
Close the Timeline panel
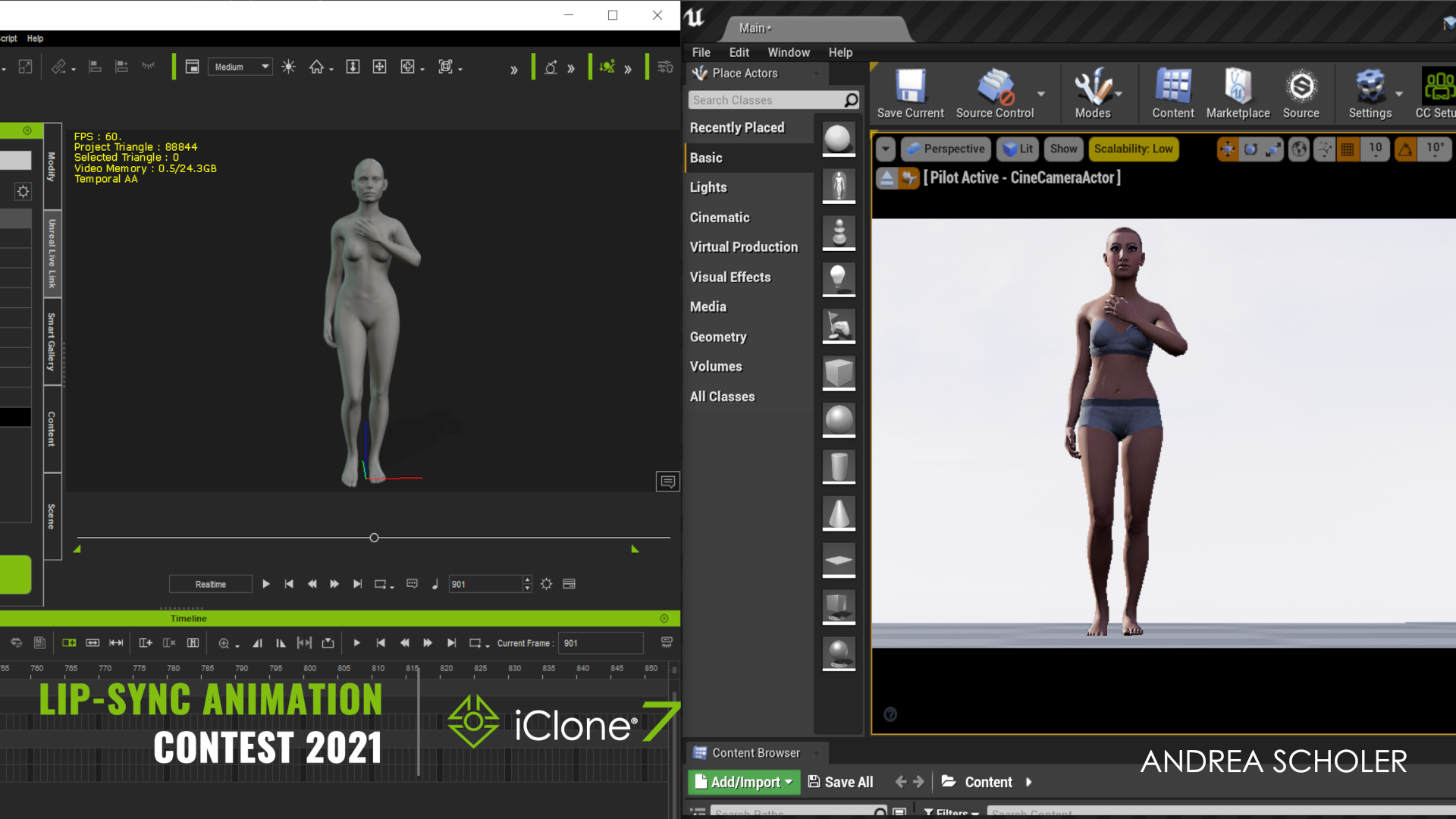(664, 618)
